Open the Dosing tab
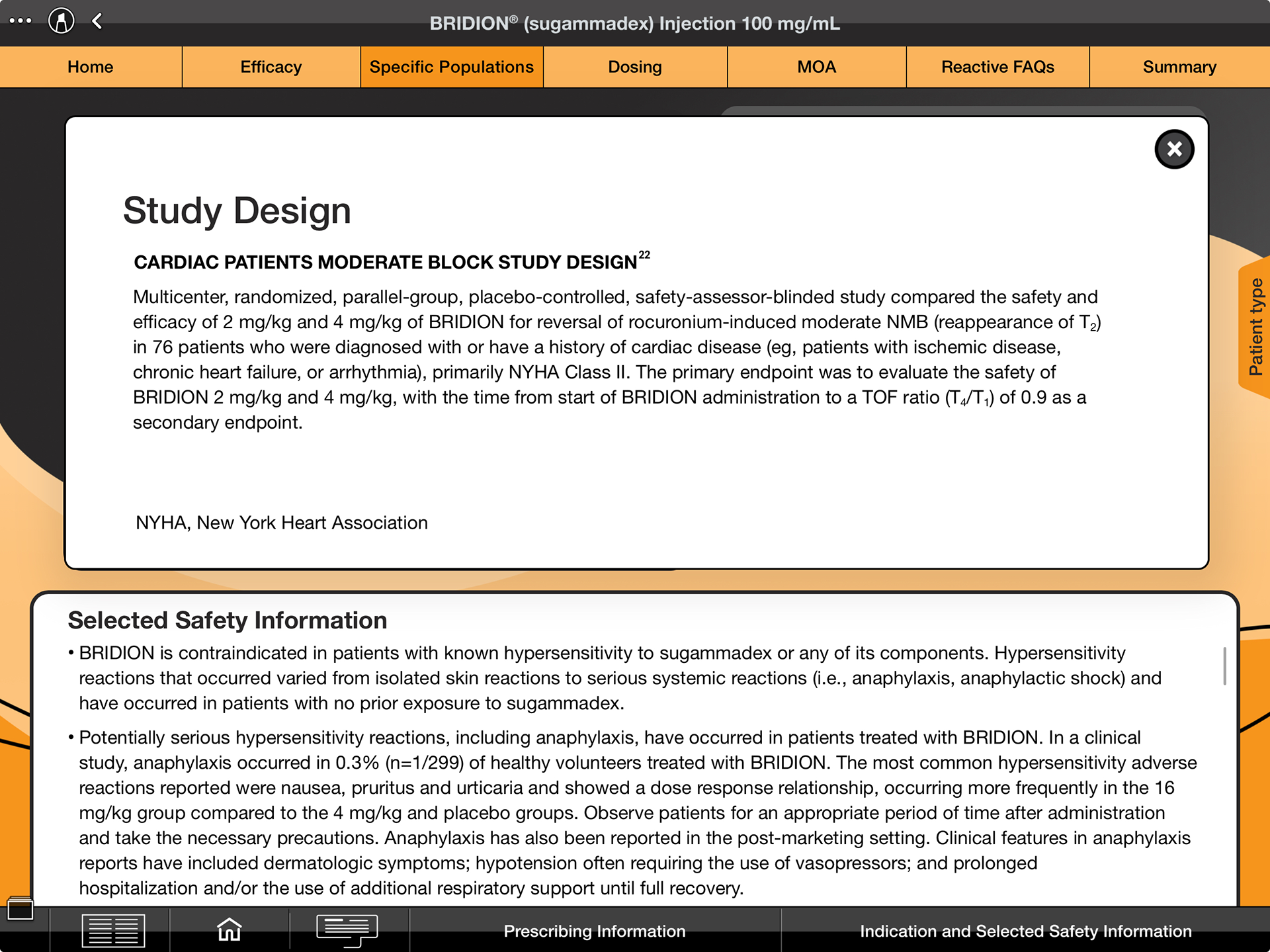This screenshot has height=952, width=1270. coord(635,67)
